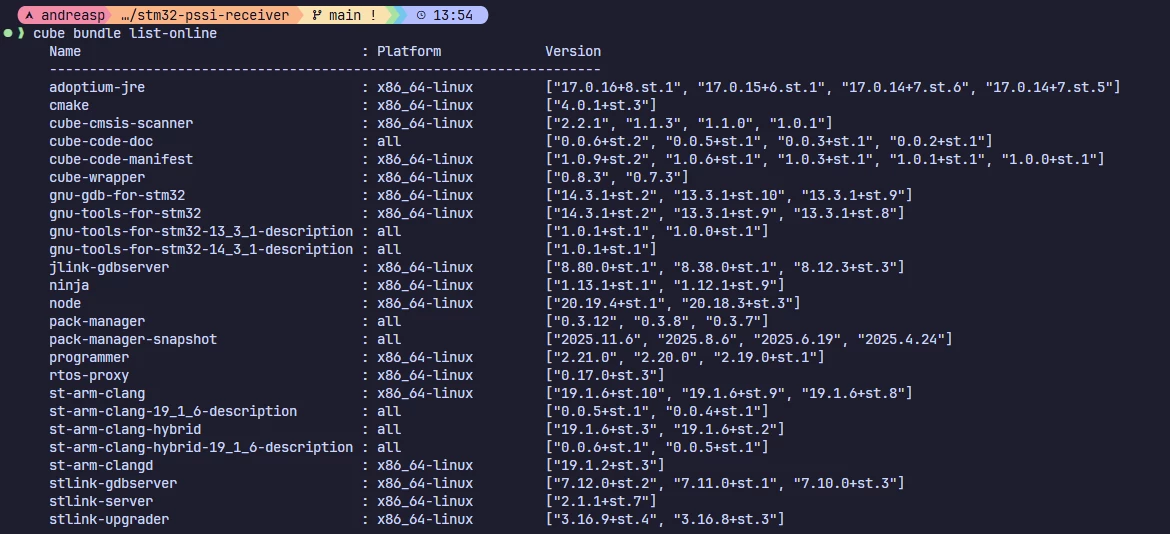The image size is (1170, 534).
Task: Click gnu-tools-for-stm32-14_3_1-description row name
Action: [x=201, y=249]
